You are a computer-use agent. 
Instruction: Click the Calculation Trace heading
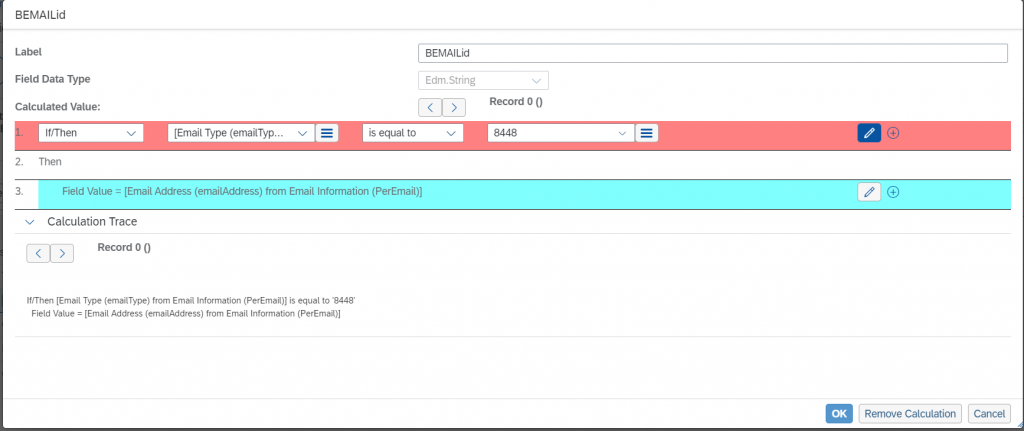(x=92, y=222)
